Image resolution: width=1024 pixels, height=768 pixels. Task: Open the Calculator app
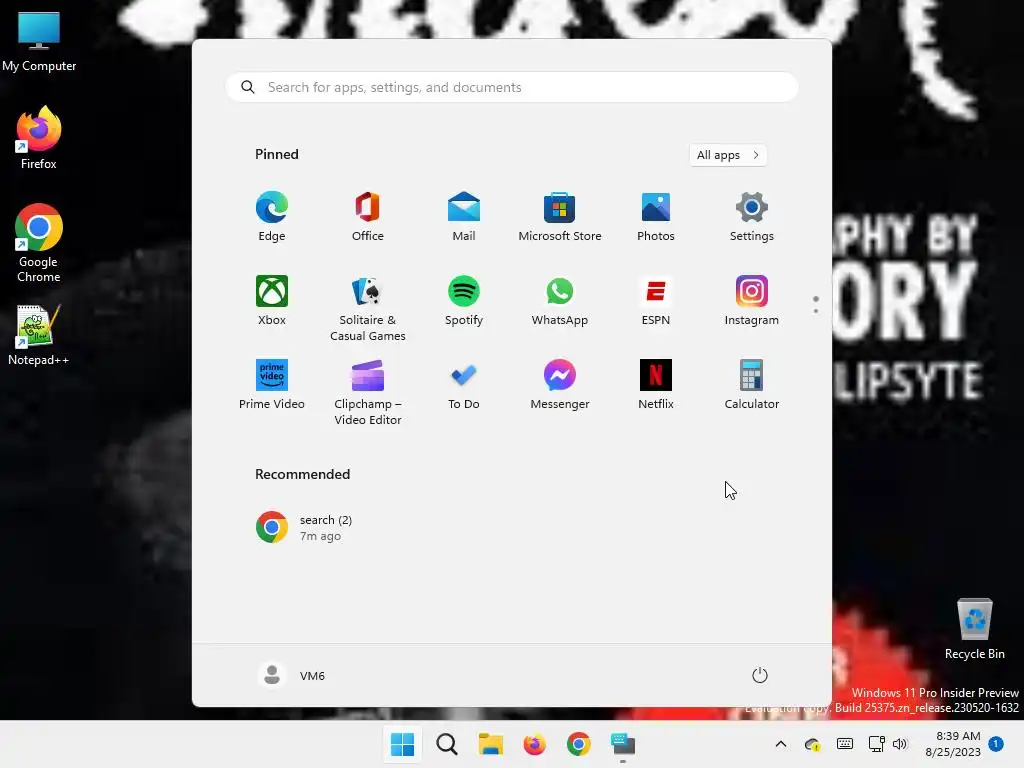coord(752,385)
